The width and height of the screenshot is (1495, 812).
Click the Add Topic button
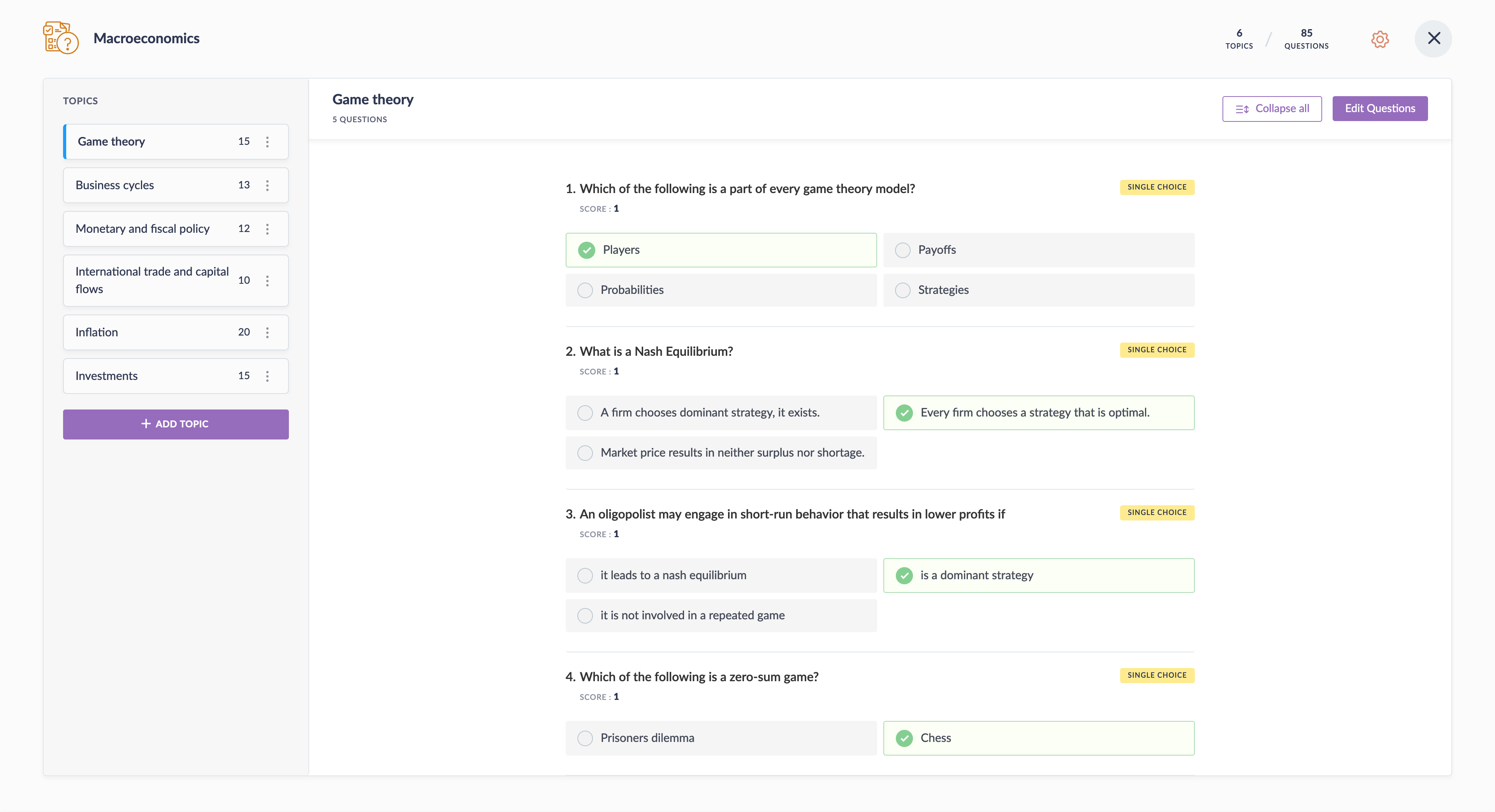pos(175,424)
